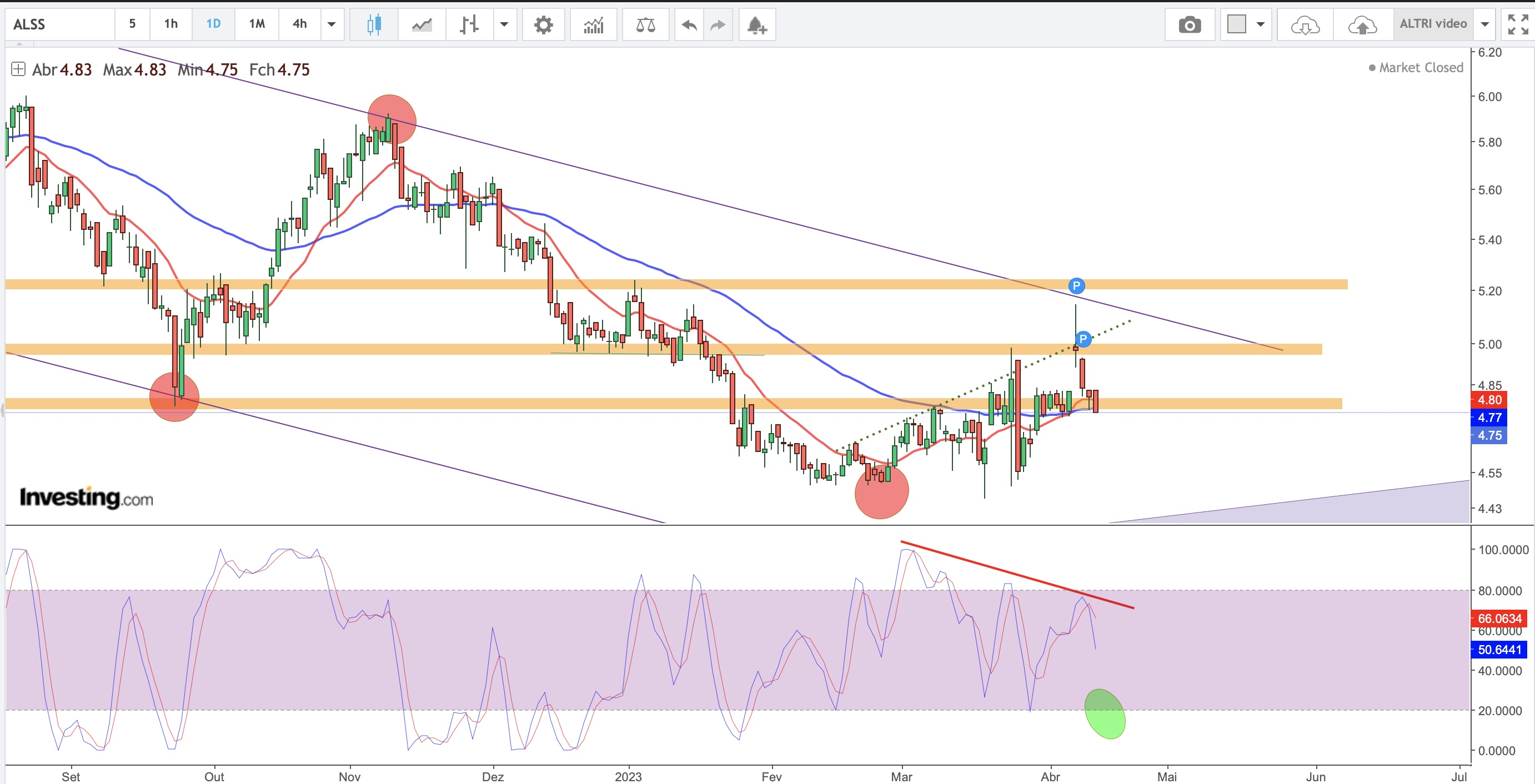Image resolution: width=1535 pixels, height=784 pixels.
Task: Switch to area chart type
Action: click(422, 24)
